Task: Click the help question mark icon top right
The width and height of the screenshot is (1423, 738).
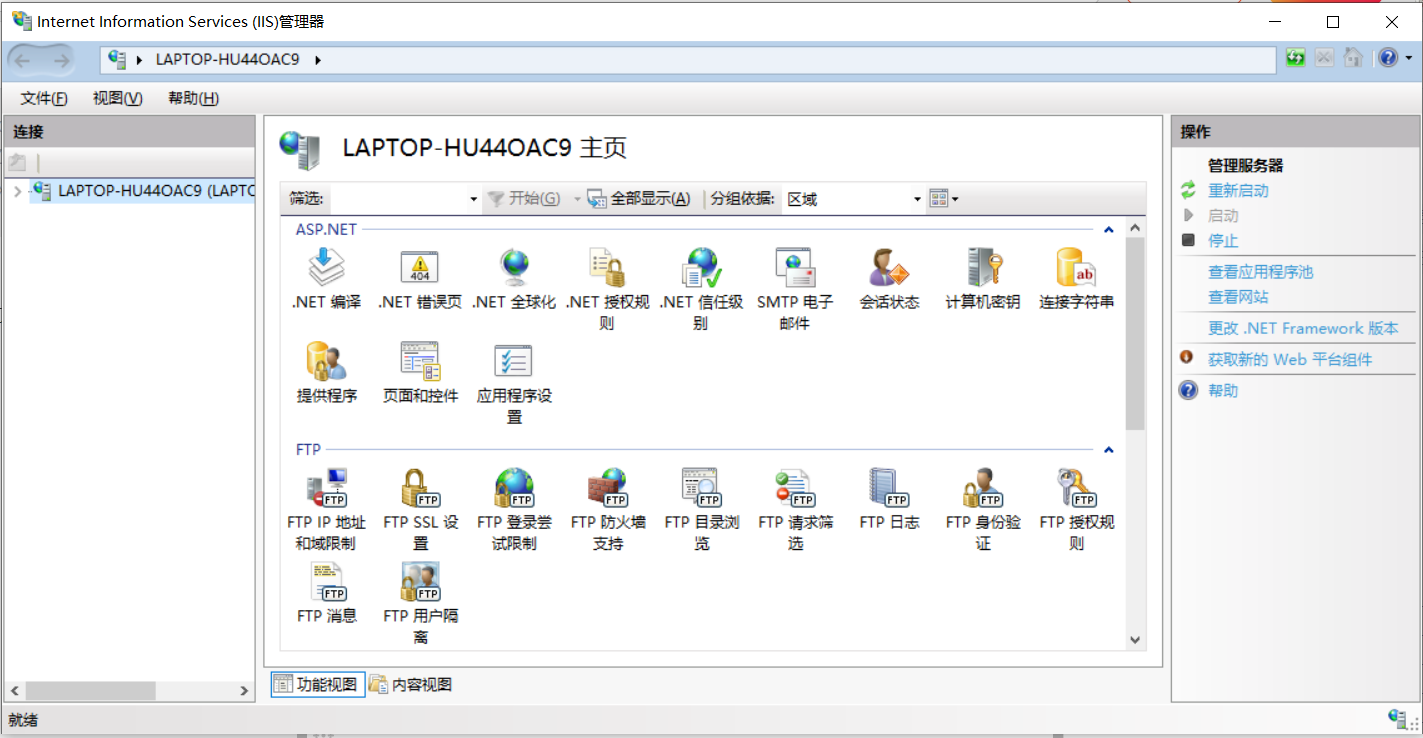Action: click(1386, 58)
